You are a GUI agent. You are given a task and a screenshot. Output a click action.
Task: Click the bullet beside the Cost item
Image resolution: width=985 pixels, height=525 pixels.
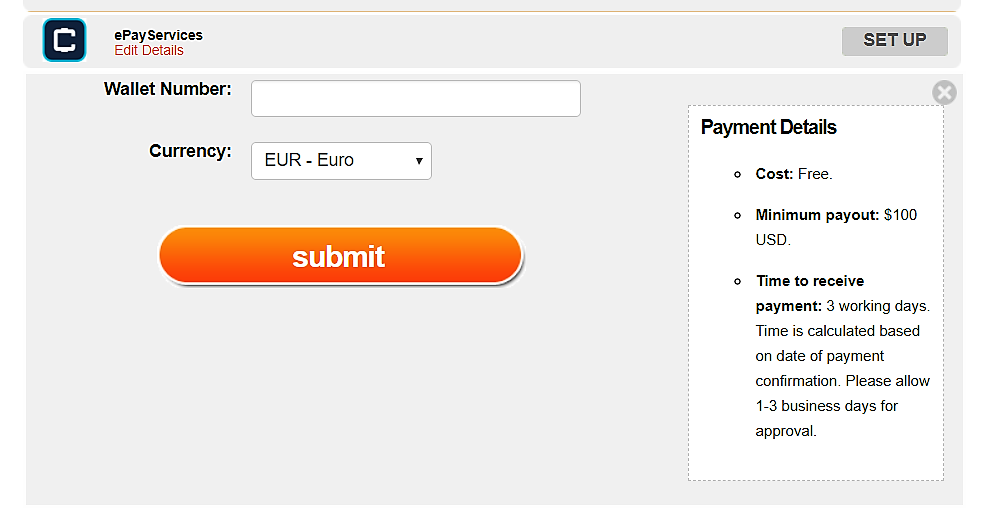737,174
